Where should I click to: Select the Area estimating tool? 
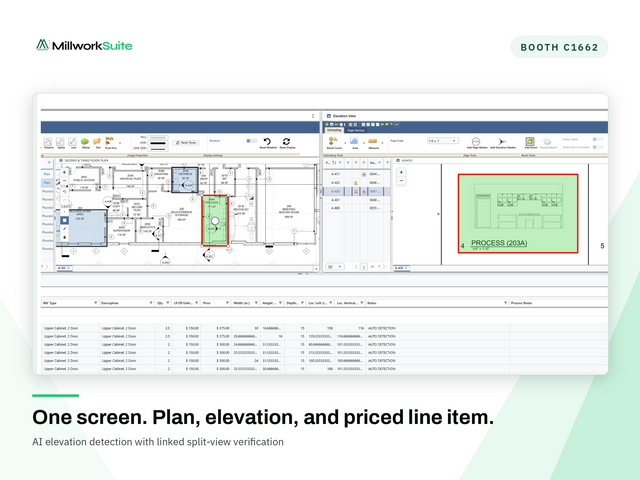point(354,141)
